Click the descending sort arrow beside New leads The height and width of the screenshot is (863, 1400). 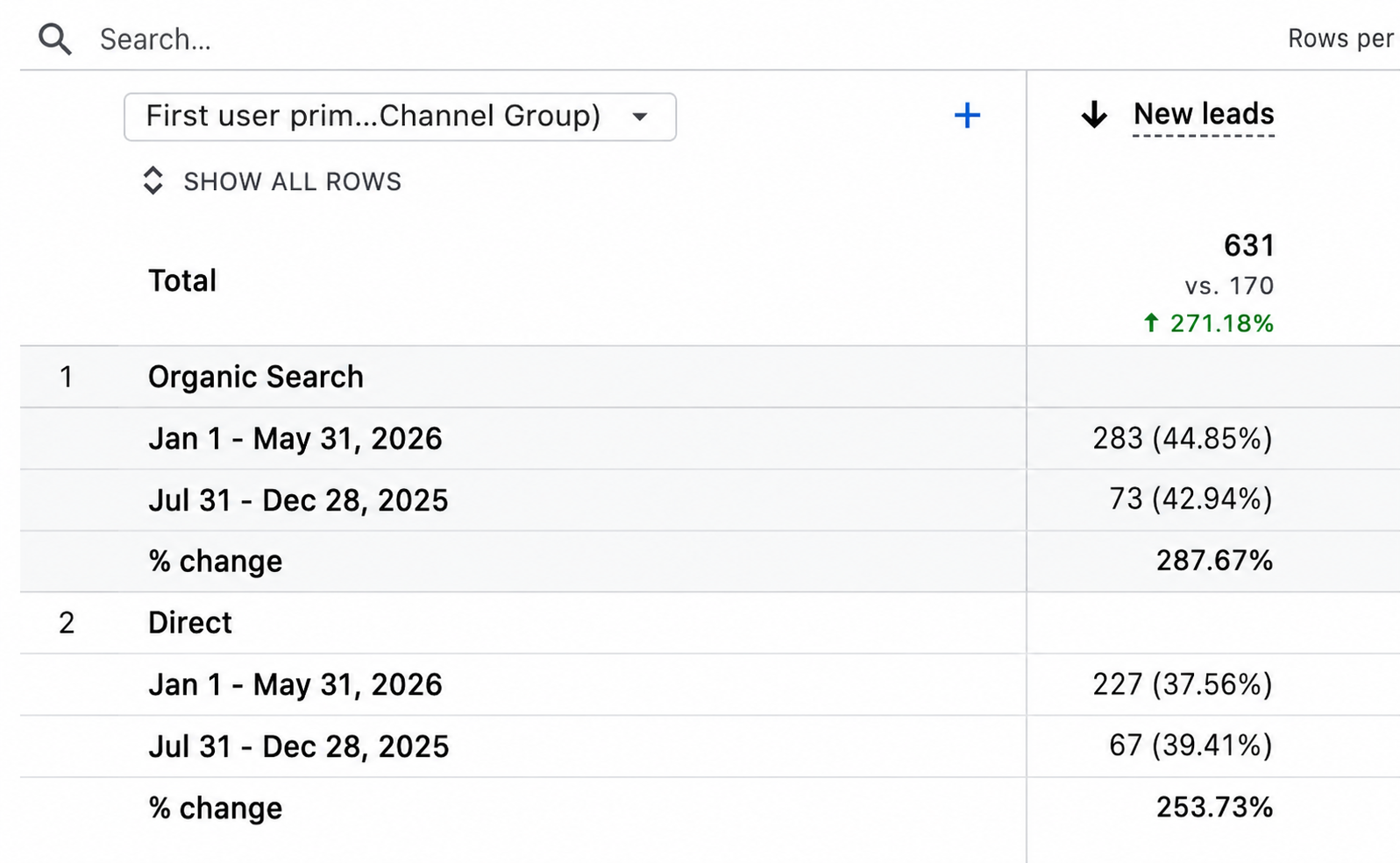pyautogui.click(x=1094, y=115)
